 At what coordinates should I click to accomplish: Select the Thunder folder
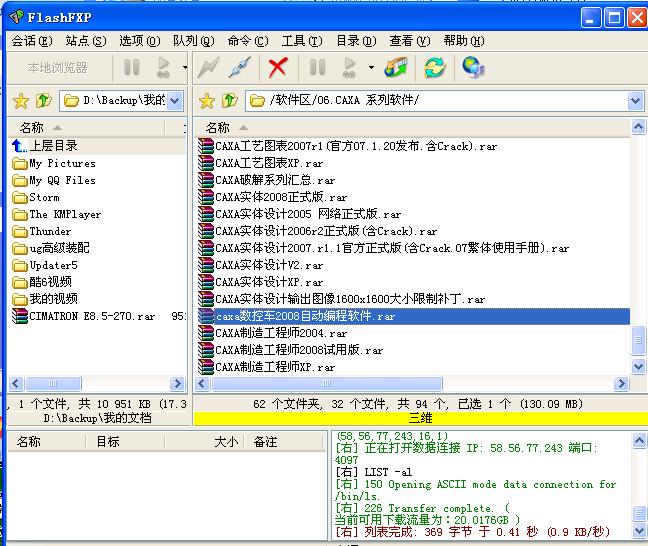(x=42, y=231)
